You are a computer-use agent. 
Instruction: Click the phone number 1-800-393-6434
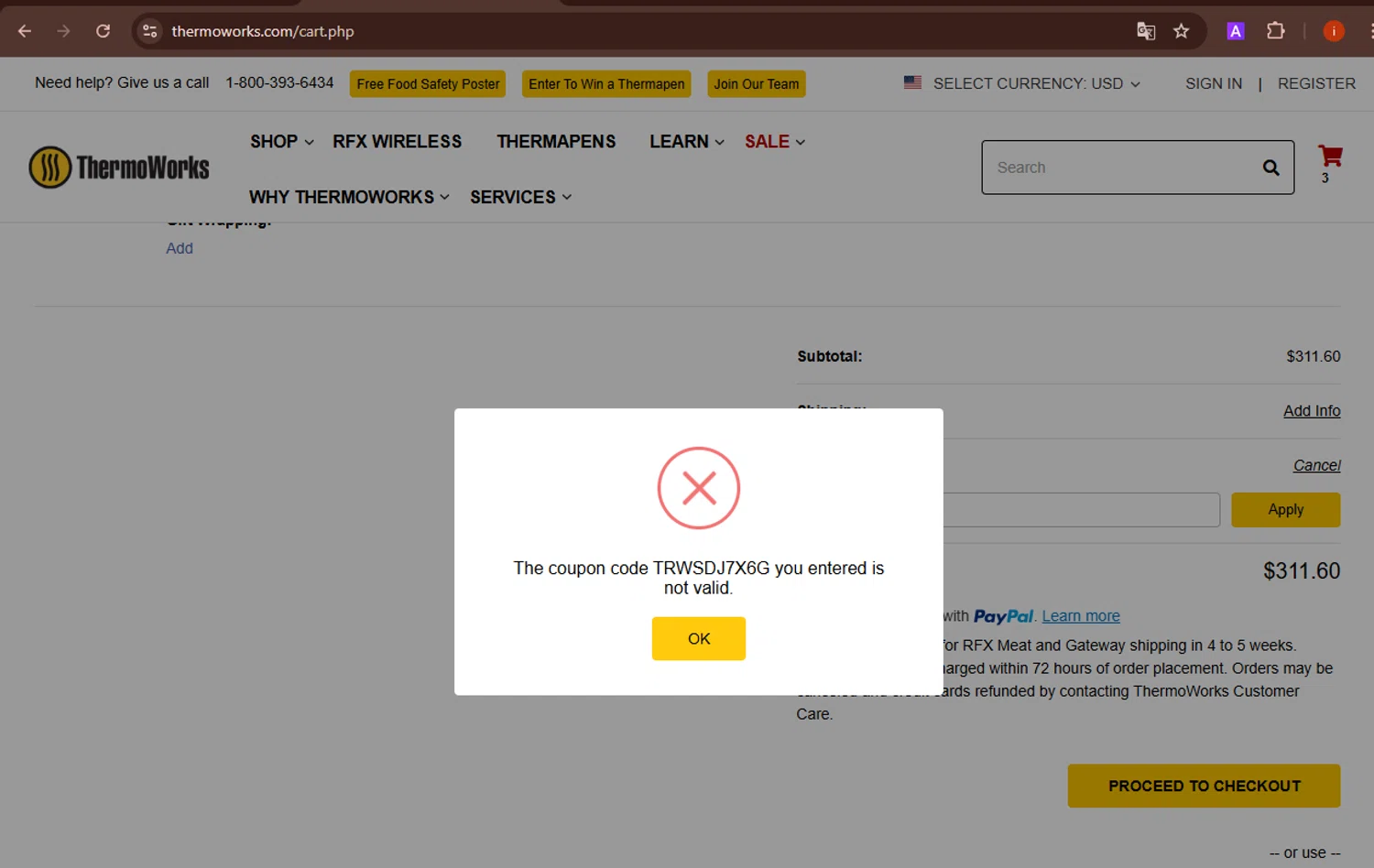pyautogui.click(x=279, y=82)
